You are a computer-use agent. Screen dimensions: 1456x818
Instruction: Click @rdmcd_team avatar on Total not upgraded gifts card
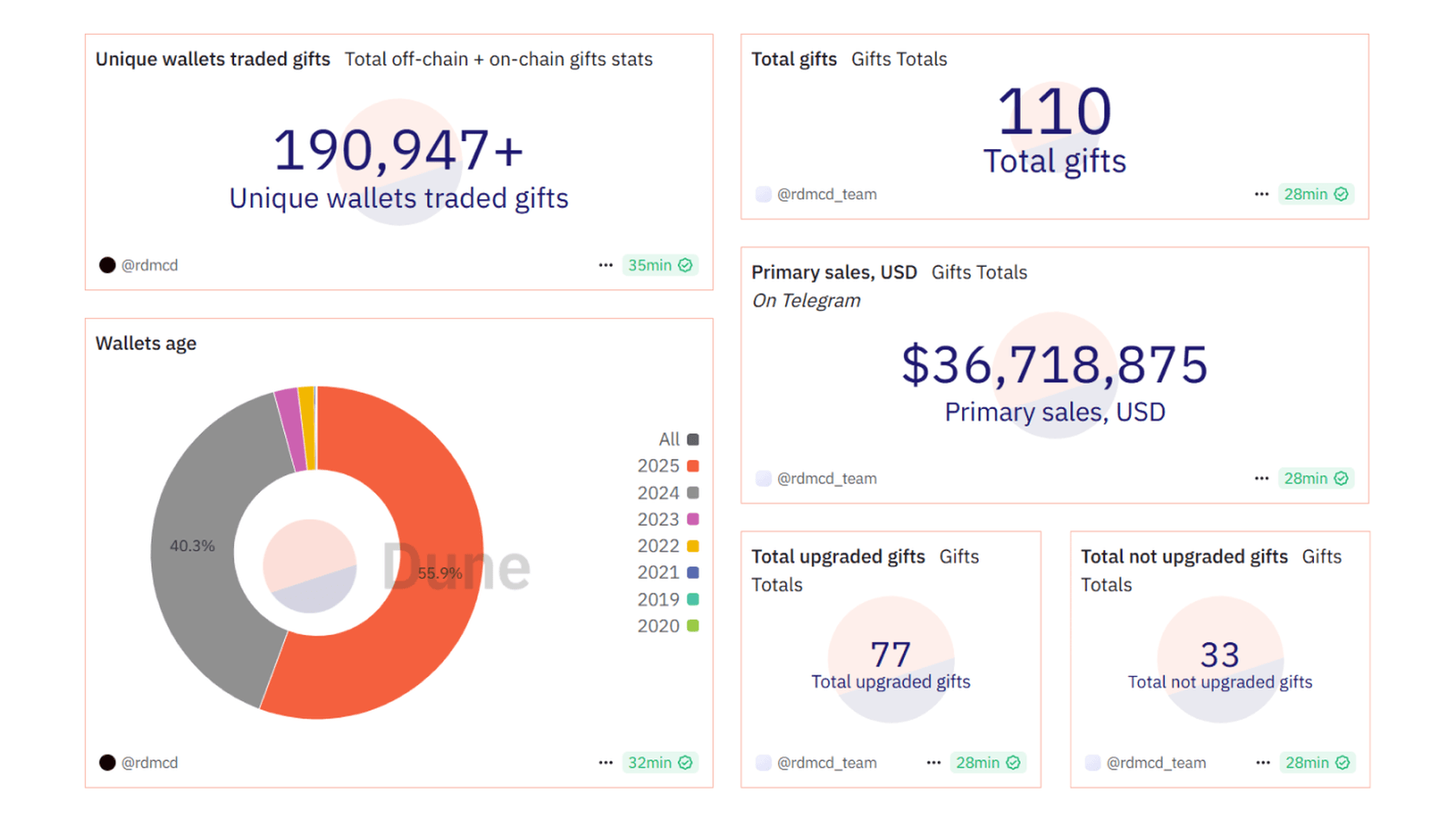point(1093,763)
